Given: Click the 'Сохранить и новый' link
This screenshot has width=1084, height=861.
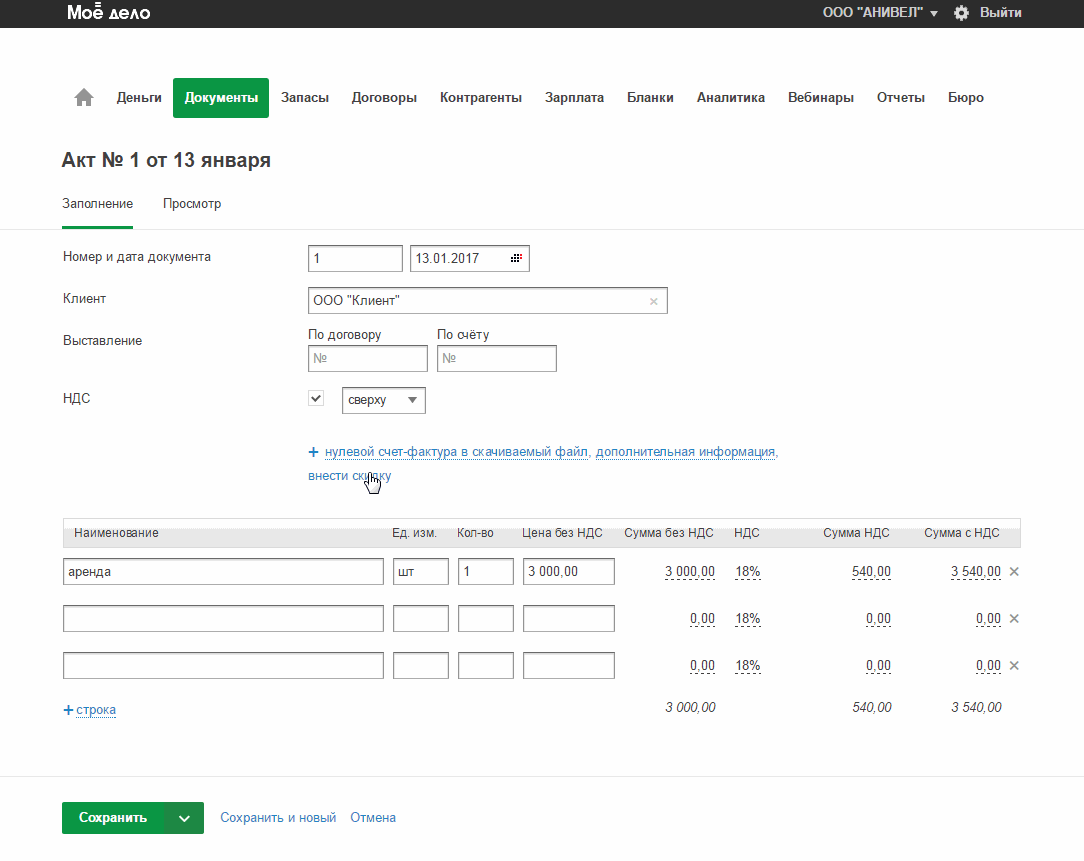Looking at the screenshot, I should 278,818.
